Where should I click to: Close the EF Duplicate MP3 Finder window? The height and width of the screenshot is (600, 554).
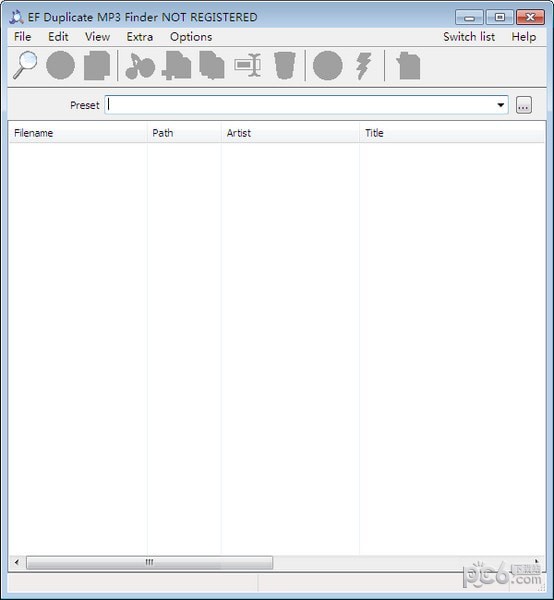[530, 17]
